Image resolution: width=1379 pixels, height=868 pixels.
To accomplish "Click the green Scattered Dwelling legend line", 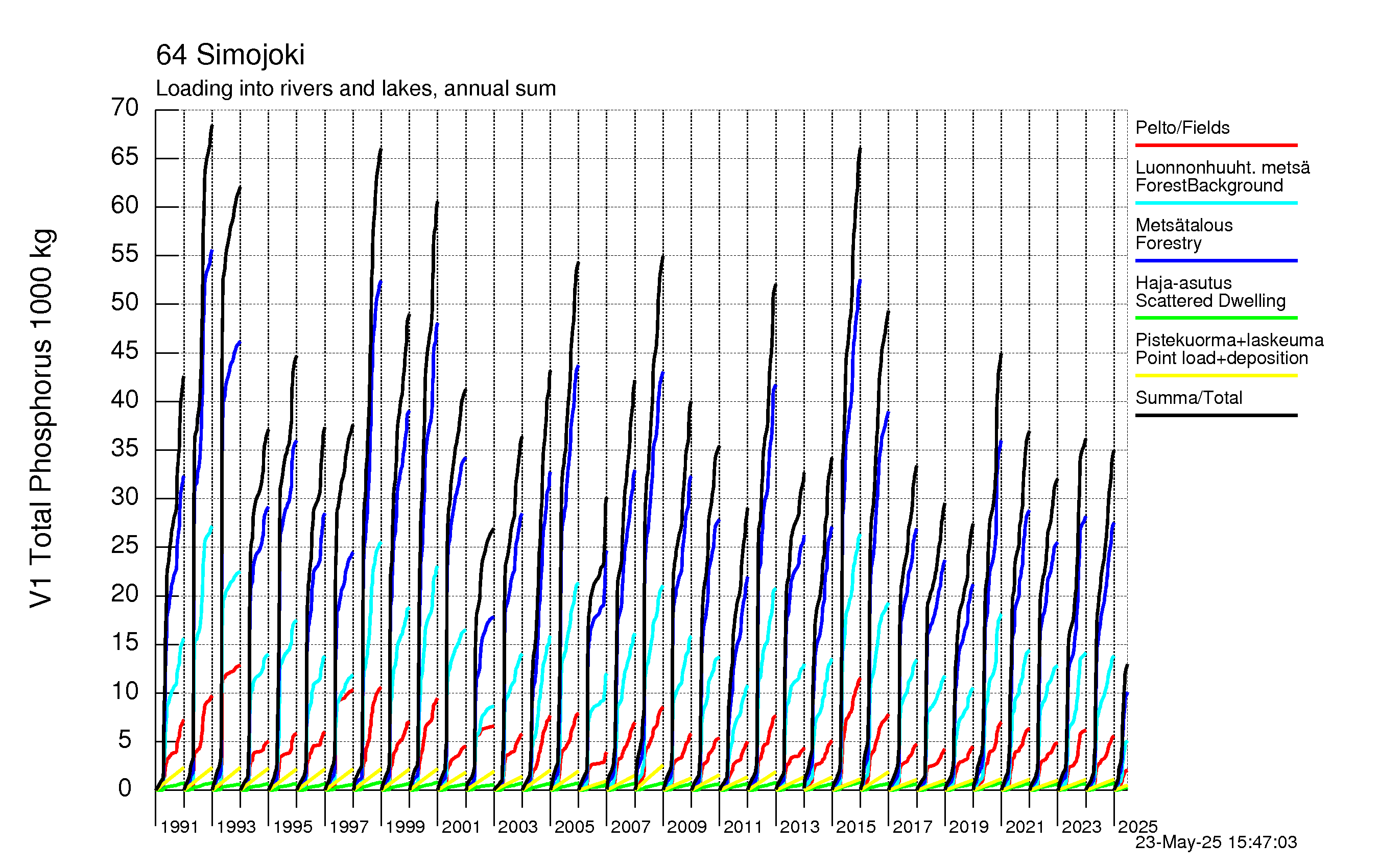I will [x=1217, y=318].
